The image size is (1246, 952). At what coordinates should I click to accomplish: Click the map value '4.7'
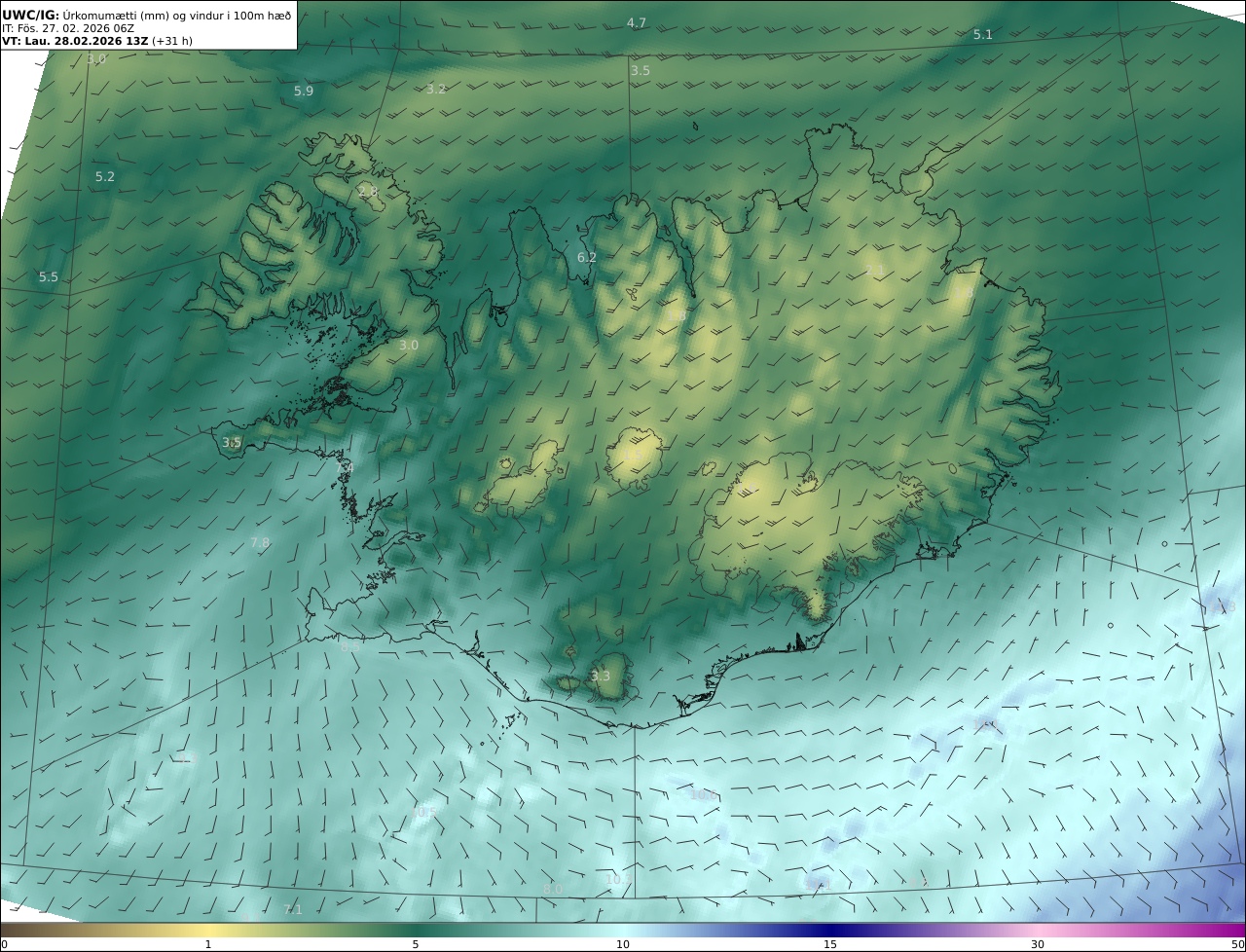(x=637, y=22)
